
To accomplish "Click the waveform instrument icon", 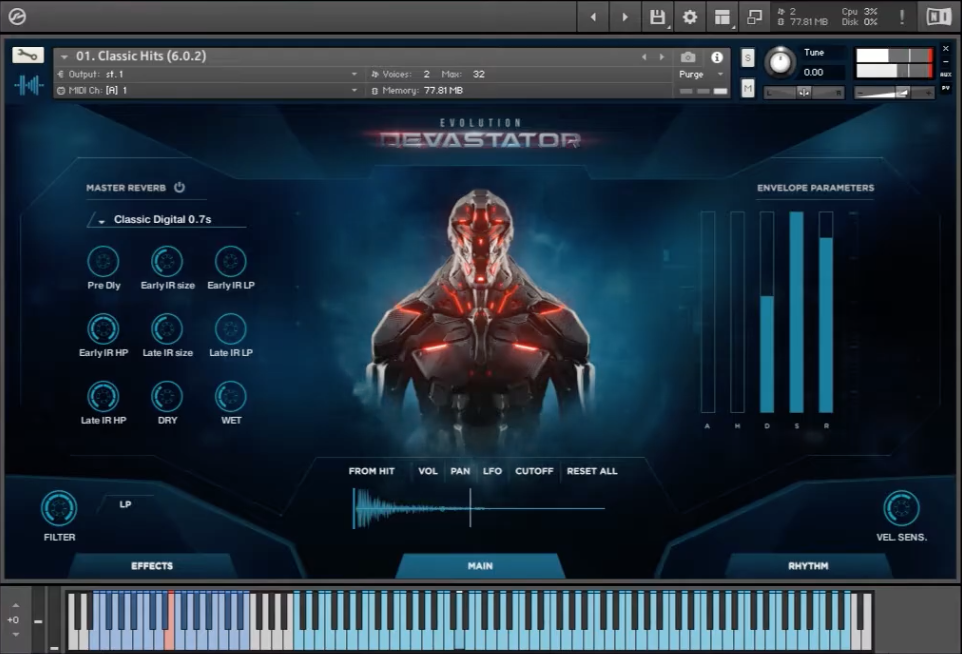I will click(x=28, y=85).
